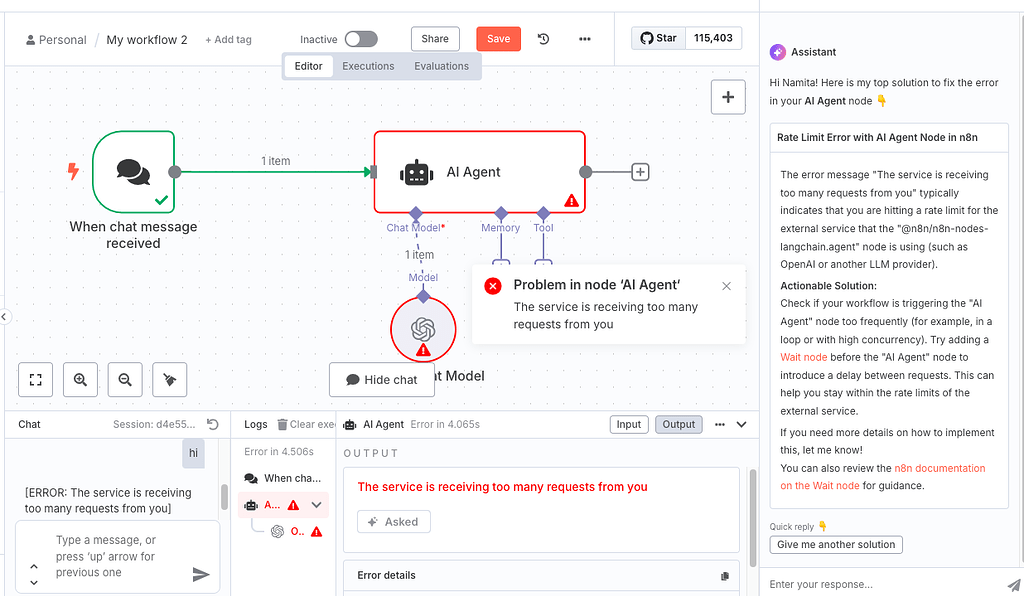Hide the chat panel
1024x596 pixels.
coord(382,379)
